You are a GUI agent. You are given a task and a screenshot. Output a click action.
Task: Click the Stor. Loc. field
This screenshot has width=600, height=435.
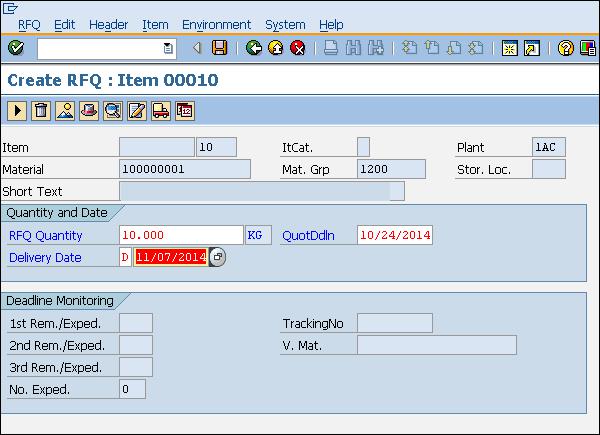tap(548, 169)
